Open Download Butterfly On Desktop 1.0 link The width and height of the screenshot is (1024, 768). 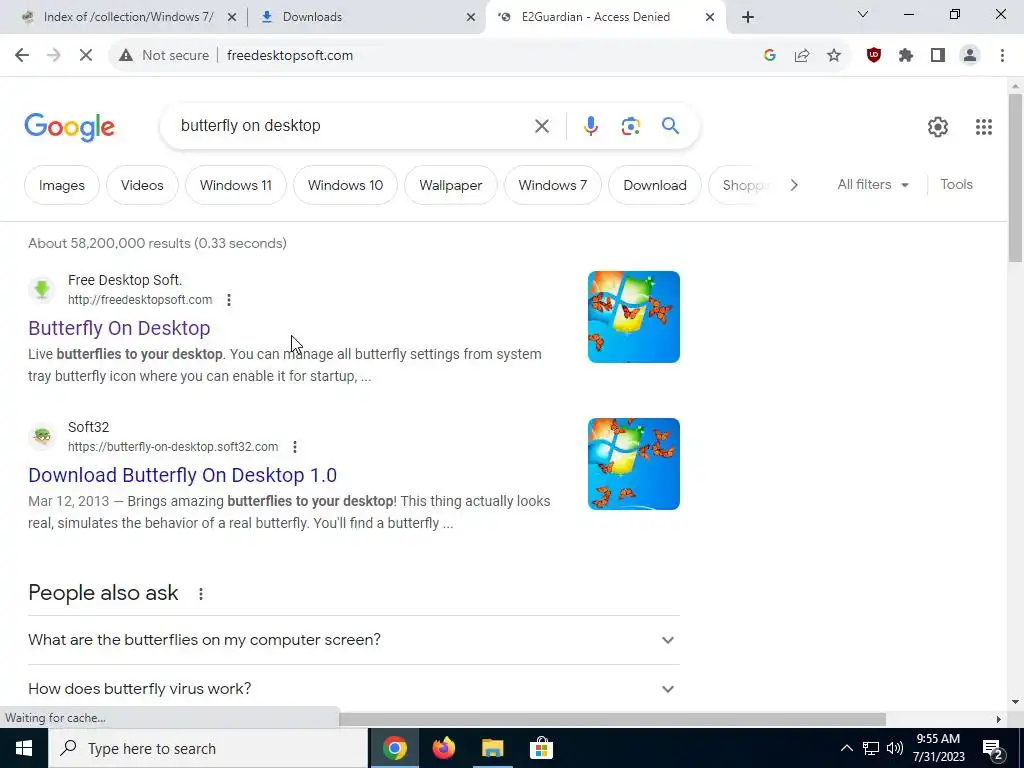[x=182, y=475]
